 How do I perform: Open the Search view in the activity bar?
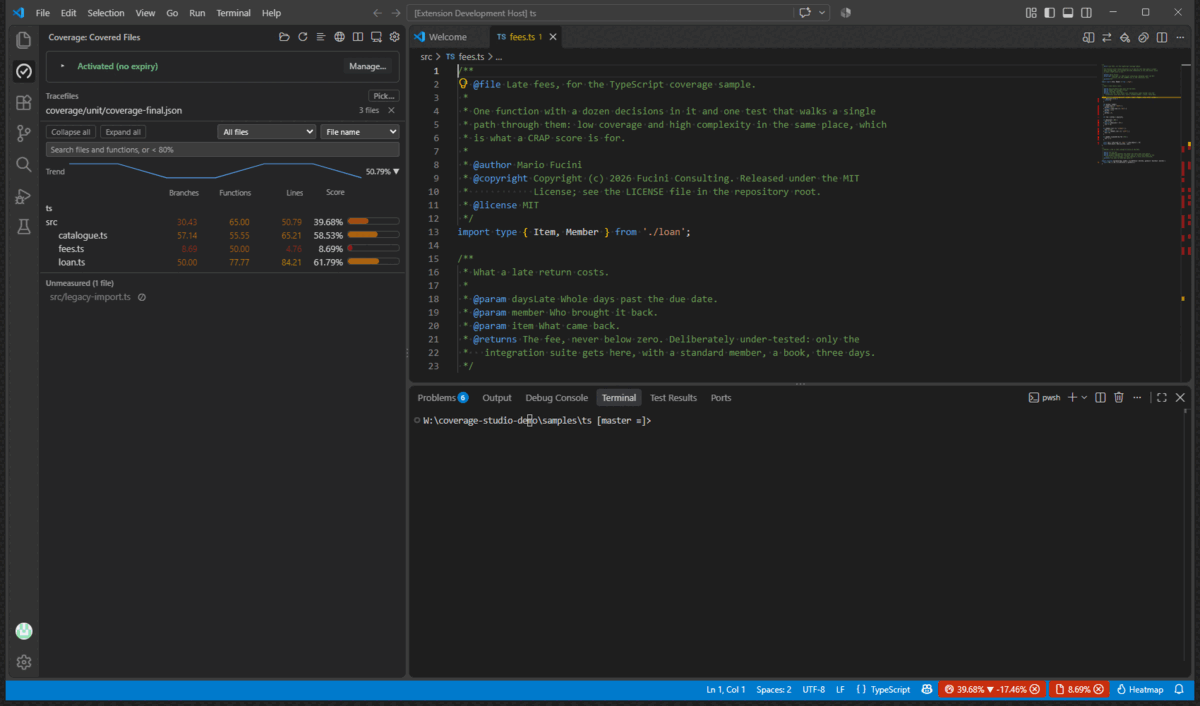[x=24, y=164]
